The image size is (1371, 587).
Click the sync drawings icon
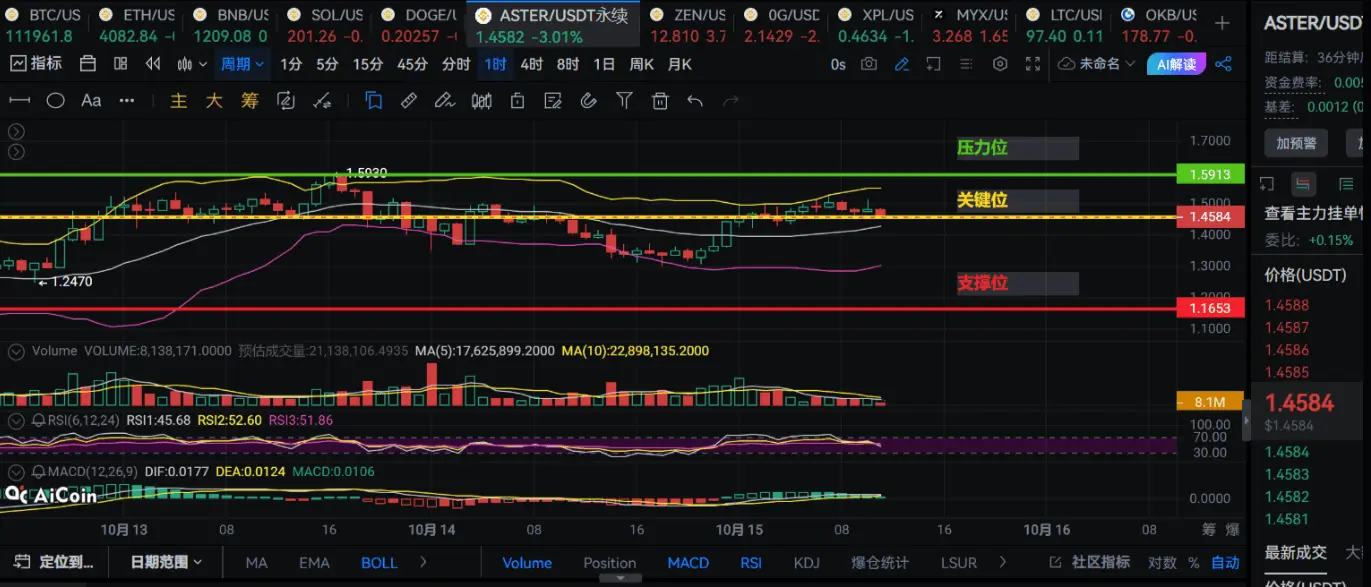point(285,100)
